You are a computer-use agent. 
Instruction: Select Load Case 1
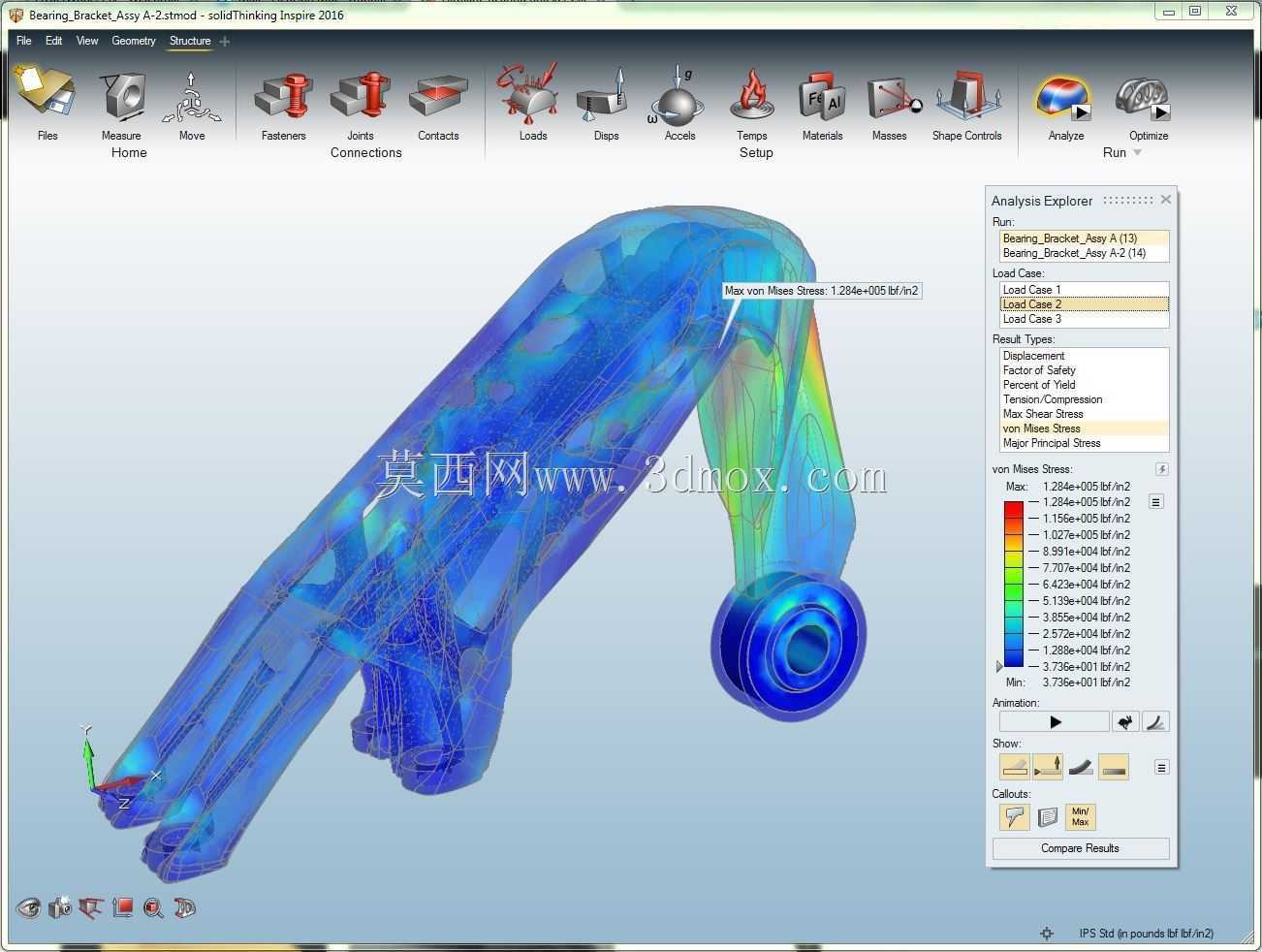coord(1084,290)
